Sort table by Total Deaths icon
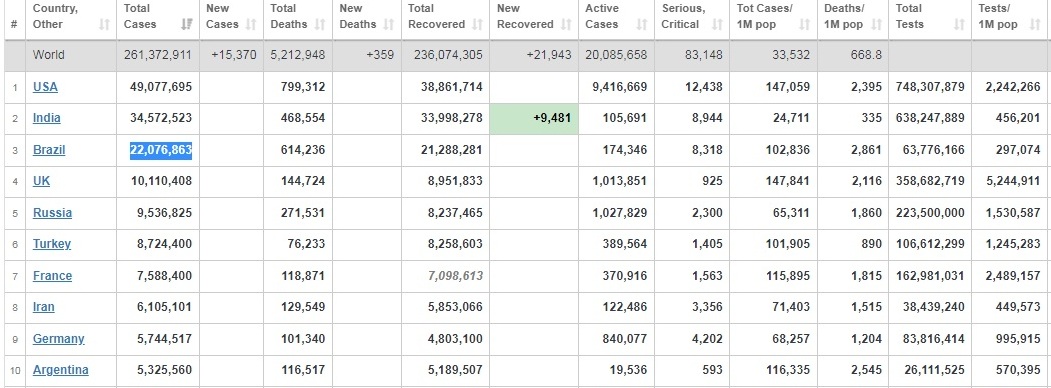Image resolution: width=1051 pixels, height=388 pixels. coord(320,25)
